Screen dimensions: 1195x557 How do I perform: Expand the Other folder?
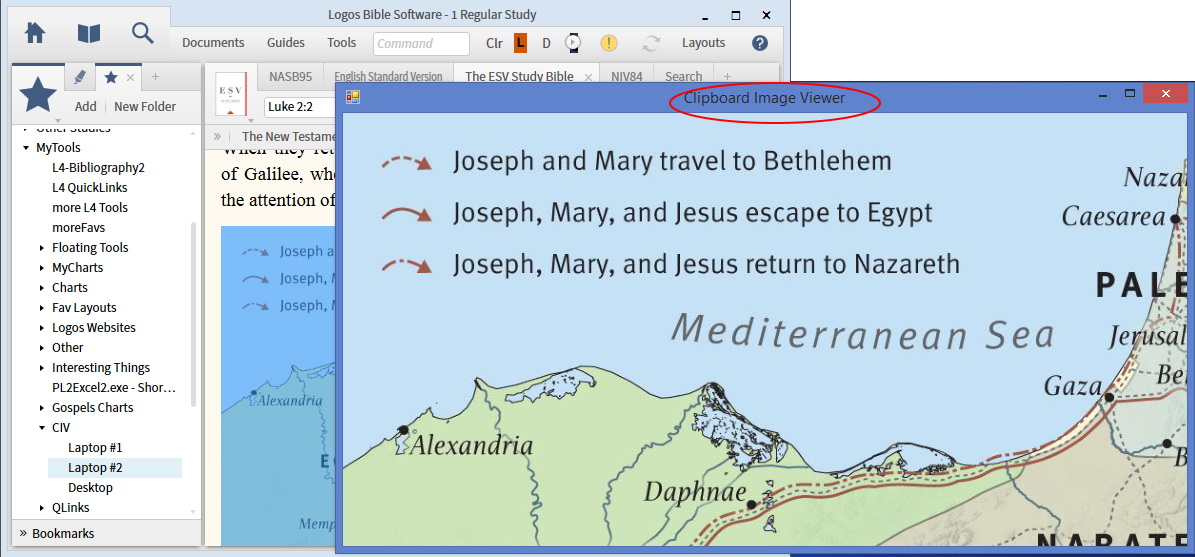(x=42, y=347)
